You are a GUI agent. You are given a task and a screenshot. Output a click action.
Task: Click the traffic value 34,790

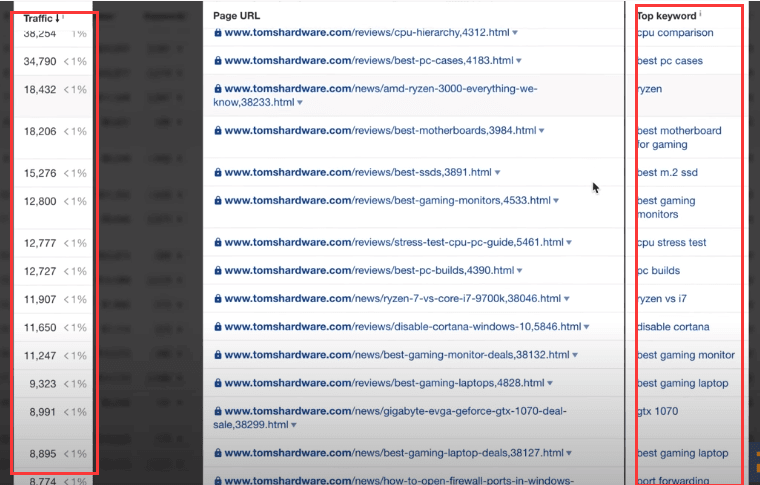(40, 62)
